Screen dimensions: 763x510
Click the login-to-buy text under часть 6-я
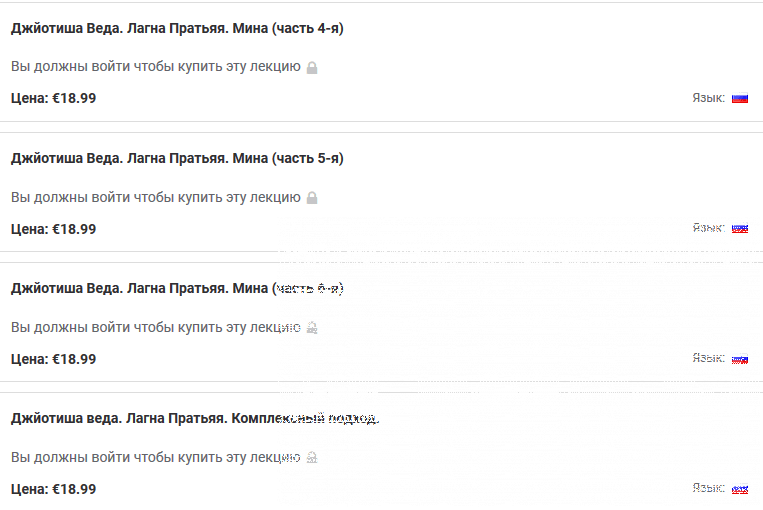click(156, 327)
